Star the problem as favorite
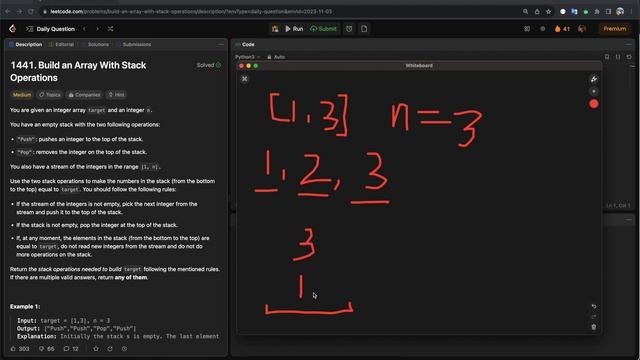The image size is (640, 360). [x=96, y=349]
